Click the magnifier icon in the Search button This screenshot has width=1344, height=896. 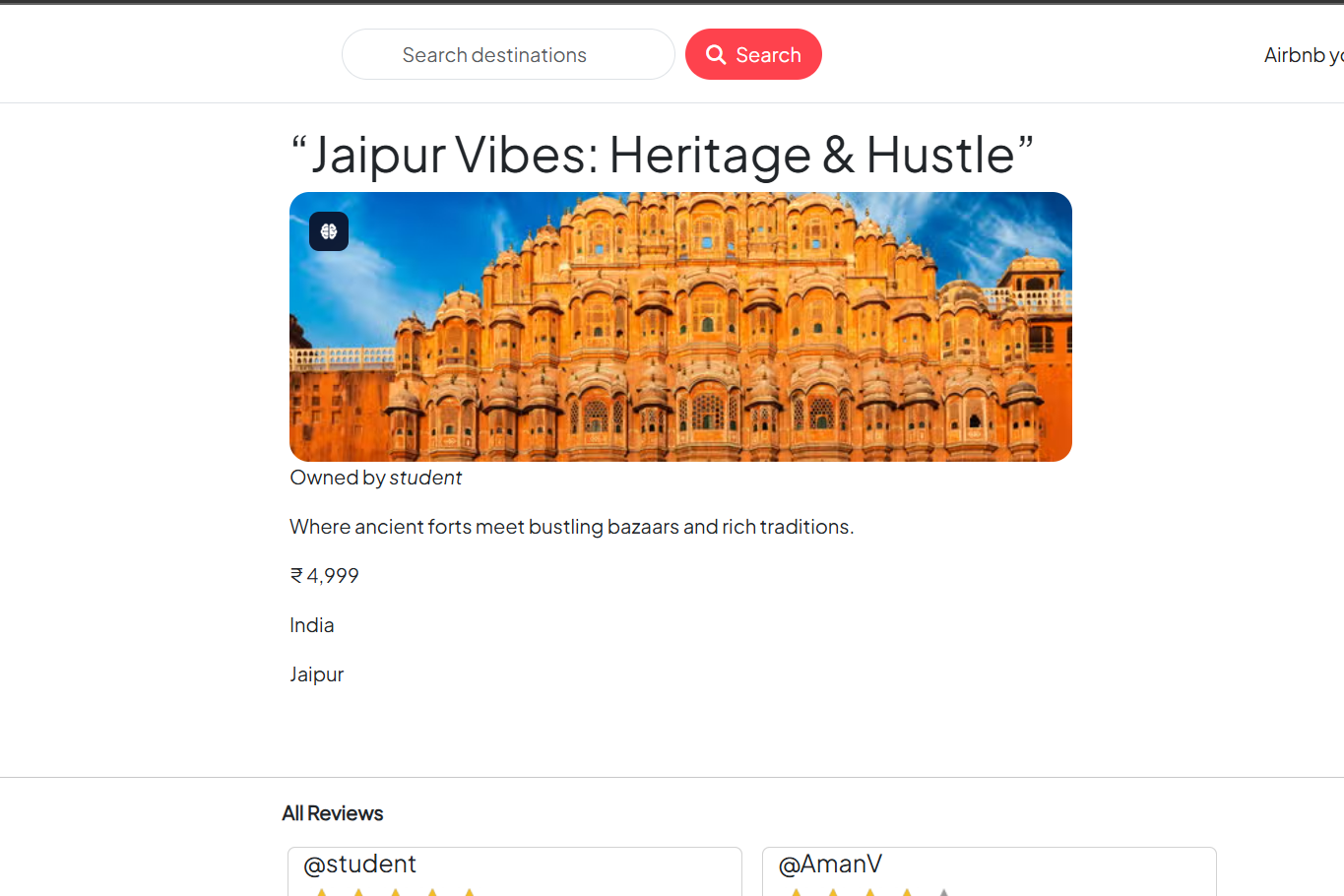(x=716, y=54)
